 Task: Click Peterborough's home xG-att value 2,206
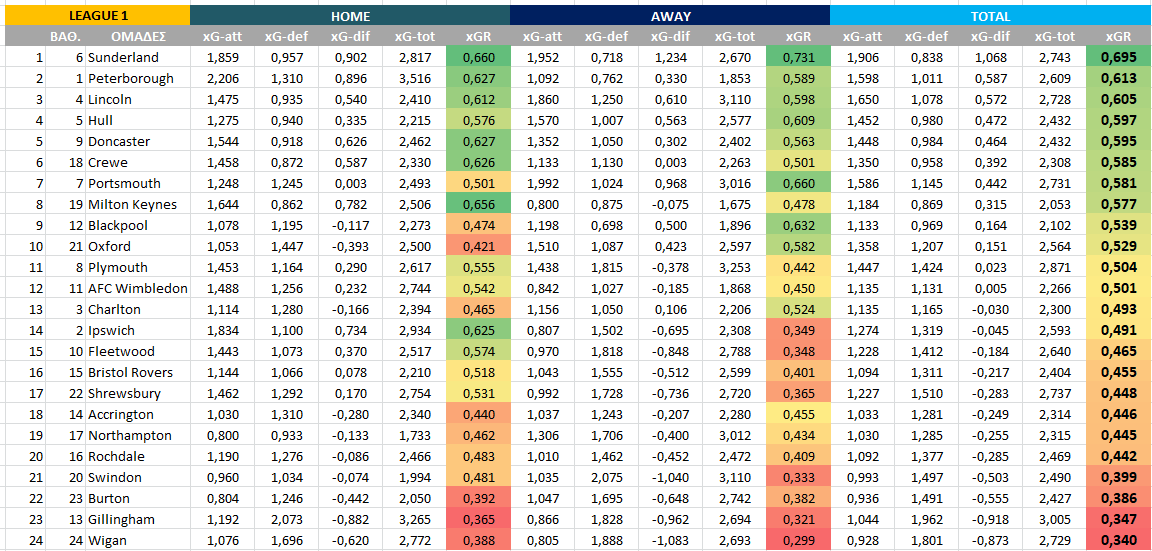[x=222, y=79]
